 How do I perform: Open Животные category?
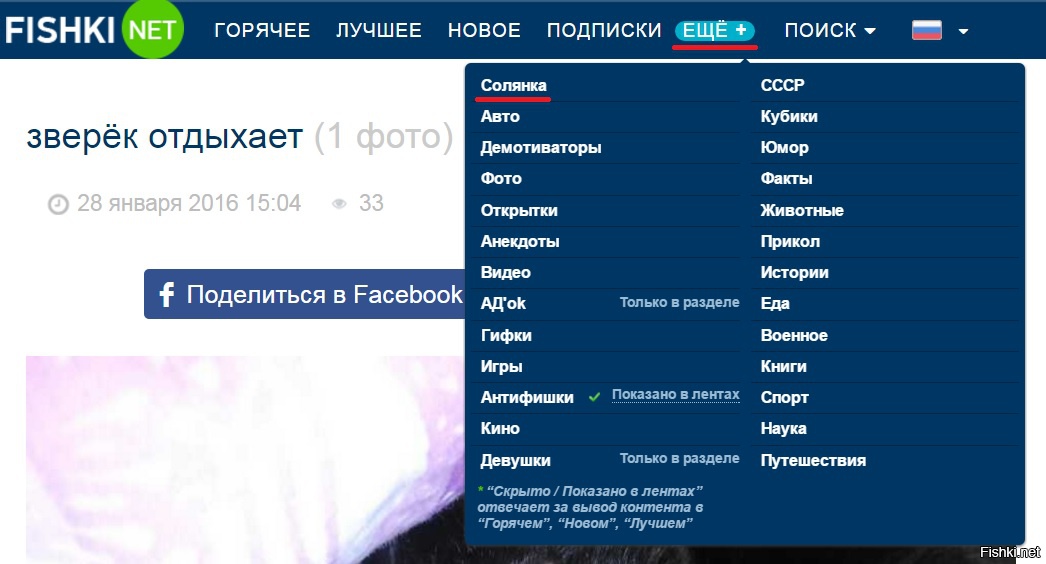click(802, 210)
